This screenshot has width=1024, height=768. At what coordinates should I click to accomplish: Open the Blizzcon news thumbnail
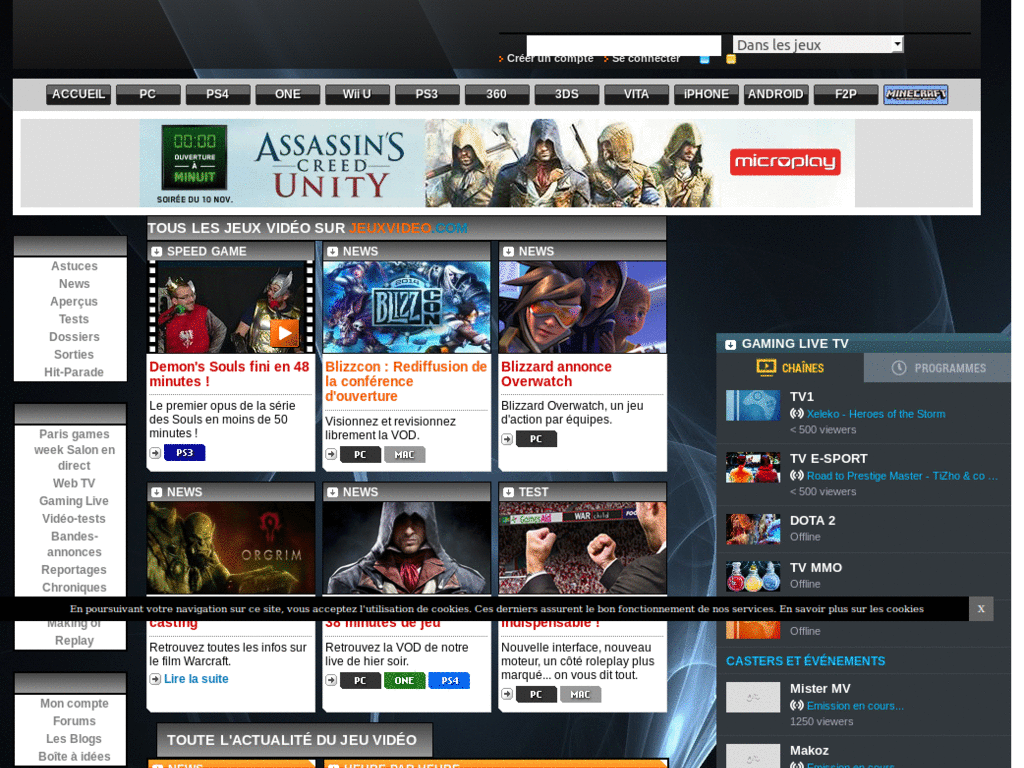point(406,307)
